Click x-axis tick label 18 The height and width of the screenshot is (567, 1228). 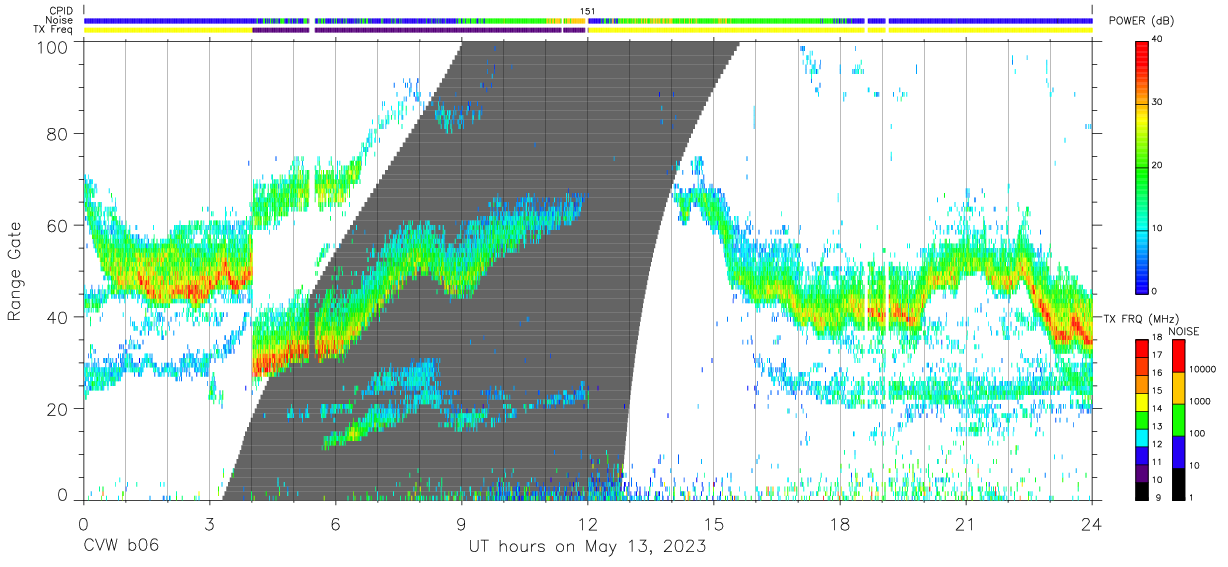840,524
